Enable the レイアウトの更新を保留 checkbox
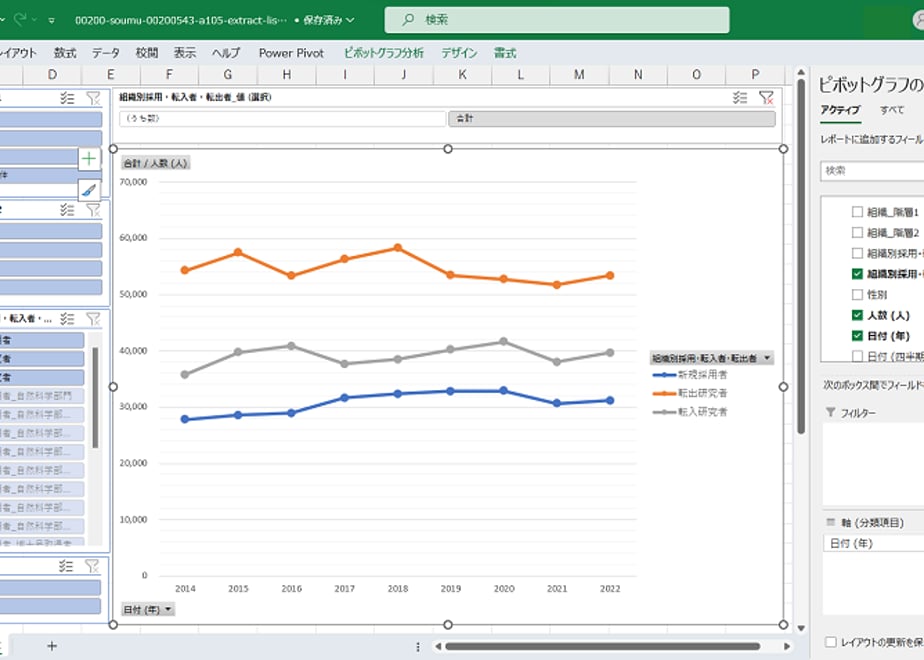 coord(831,642)
